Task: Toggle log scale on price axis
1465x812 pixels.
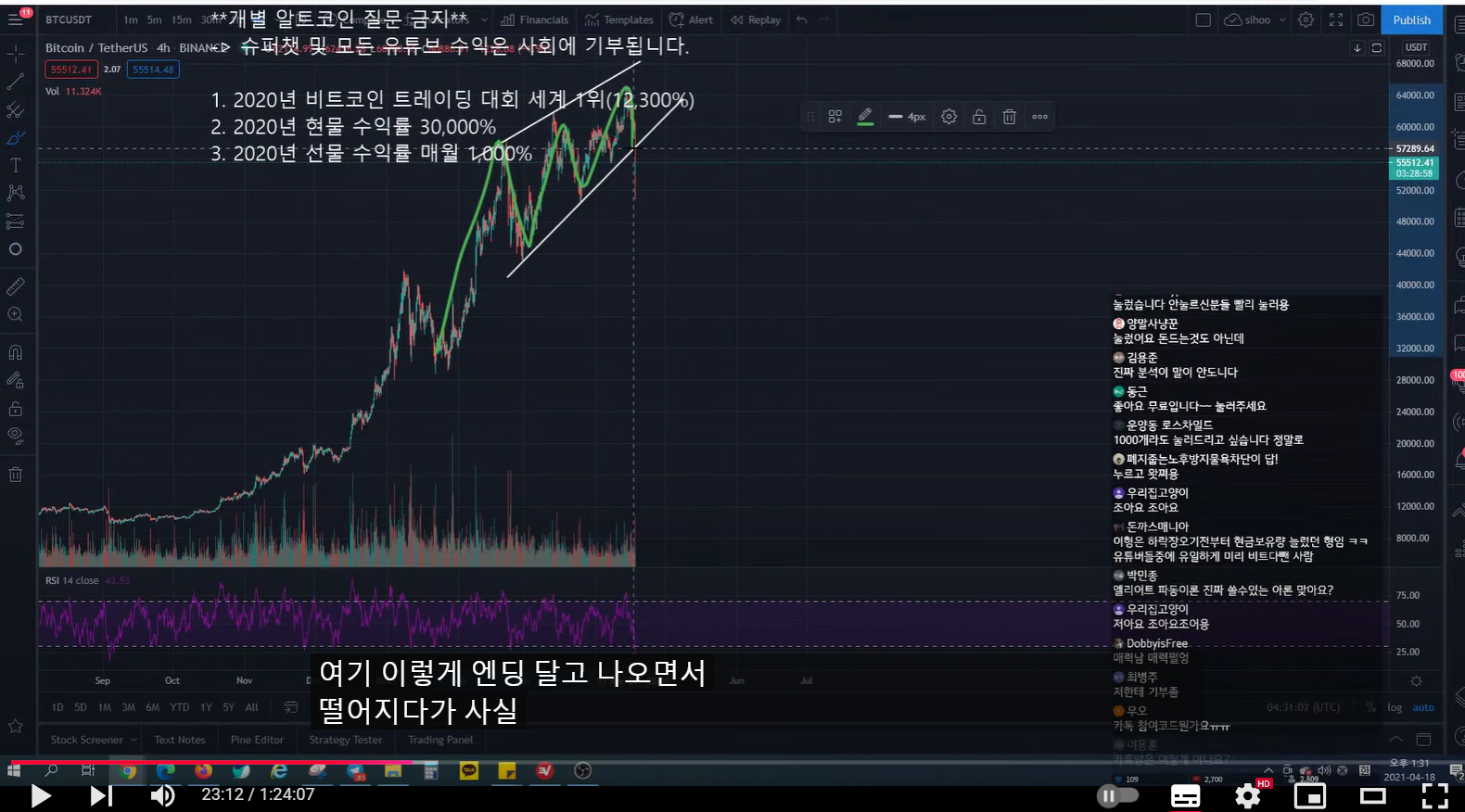Action: 1395,707
